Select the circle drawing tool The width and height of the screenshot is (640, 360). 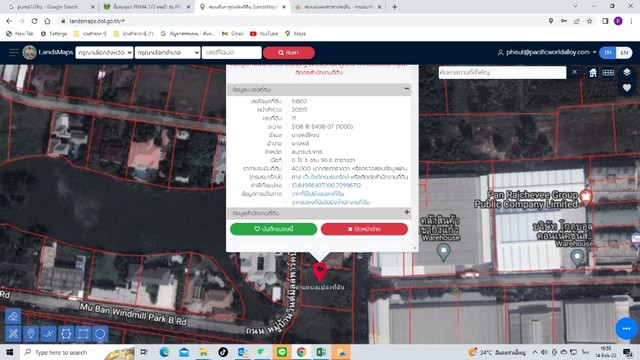tap(100, 334)
